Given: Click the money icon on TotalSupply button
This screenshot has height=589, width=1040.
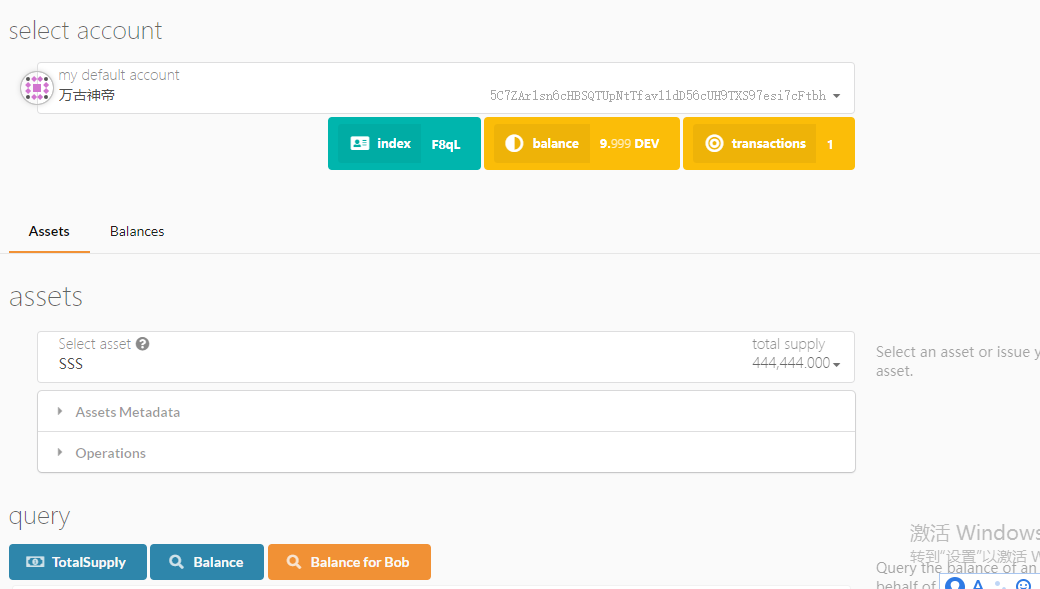Looking at the screenshot, I should 35,562.
